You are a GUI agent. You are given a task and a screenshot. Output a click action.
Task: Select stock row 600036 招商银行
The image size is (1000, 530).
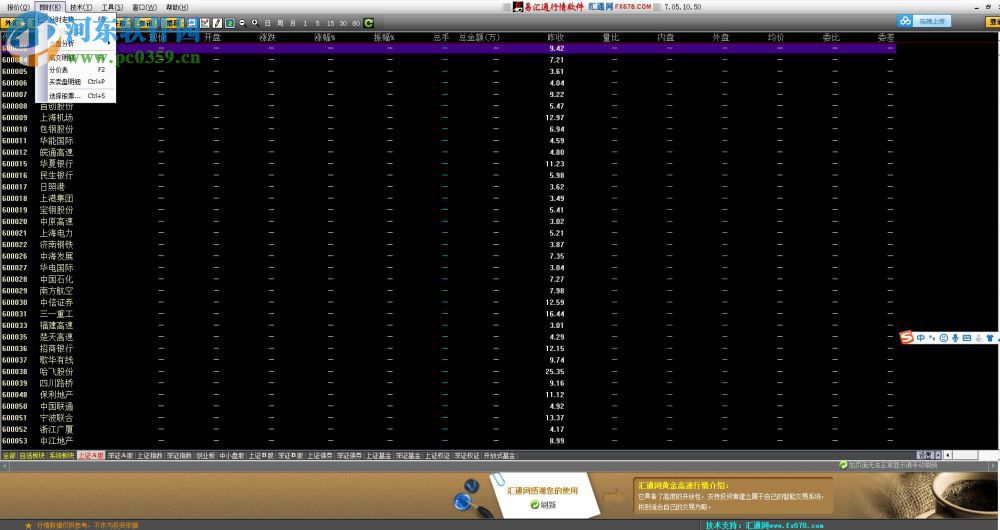coord(448,348)
